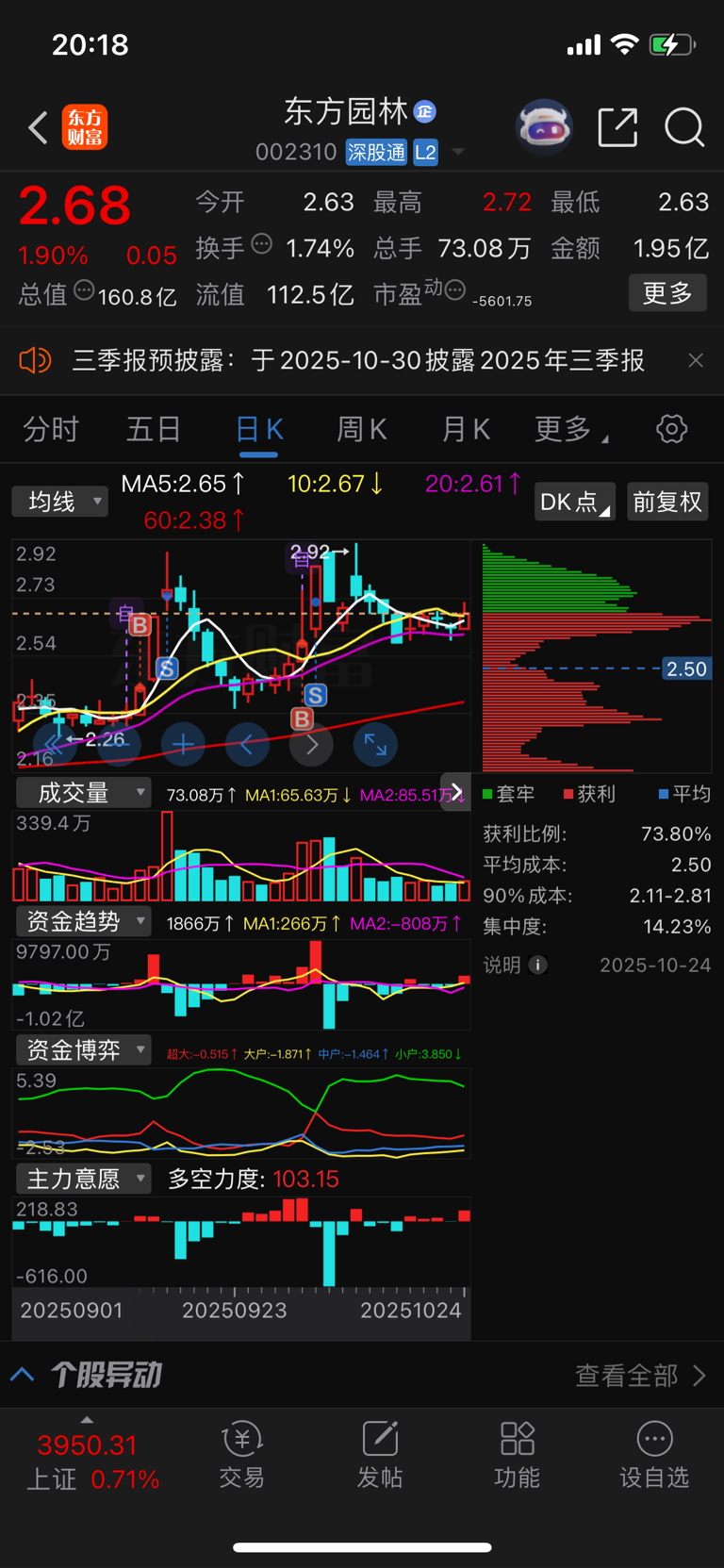Image resolution: width=724 pixels, height=1568 pixels.
Task: Tap the battery status icon
Action: point(672,44)
